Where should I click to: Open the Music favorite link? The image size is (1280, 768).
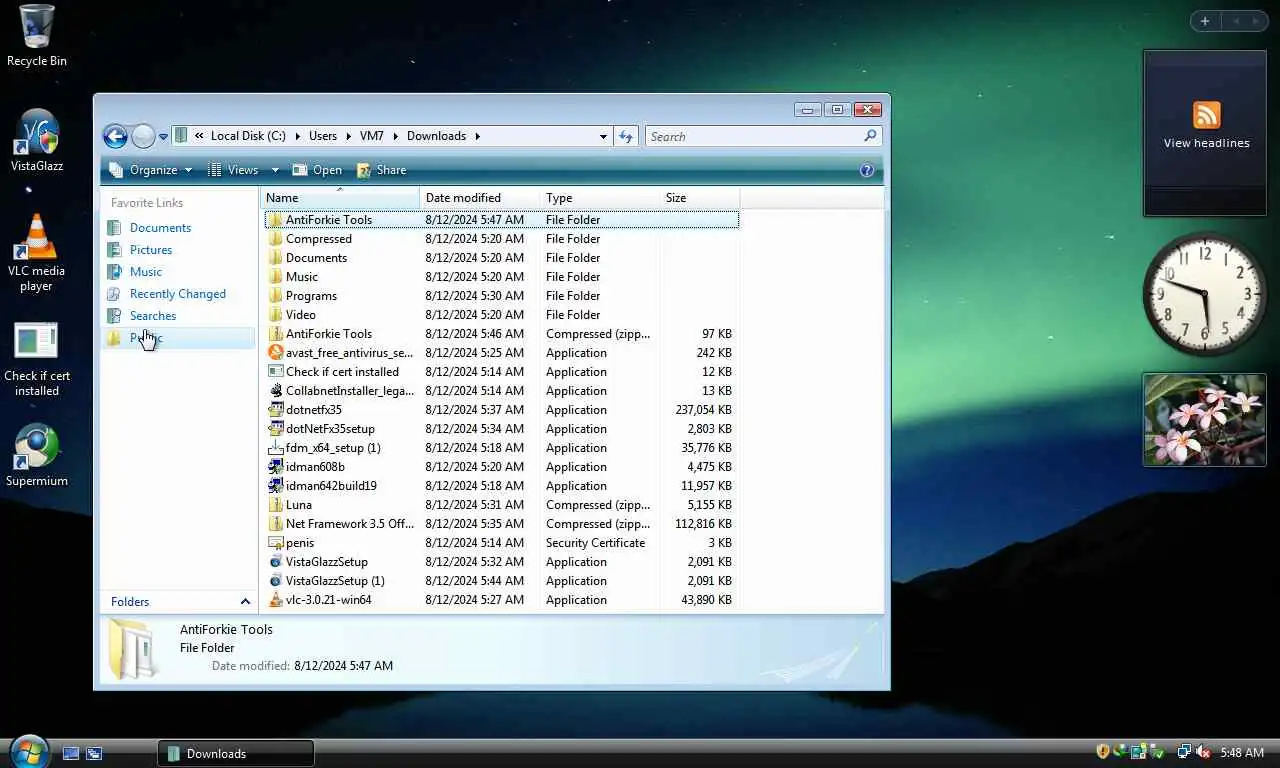coord(146,272)
